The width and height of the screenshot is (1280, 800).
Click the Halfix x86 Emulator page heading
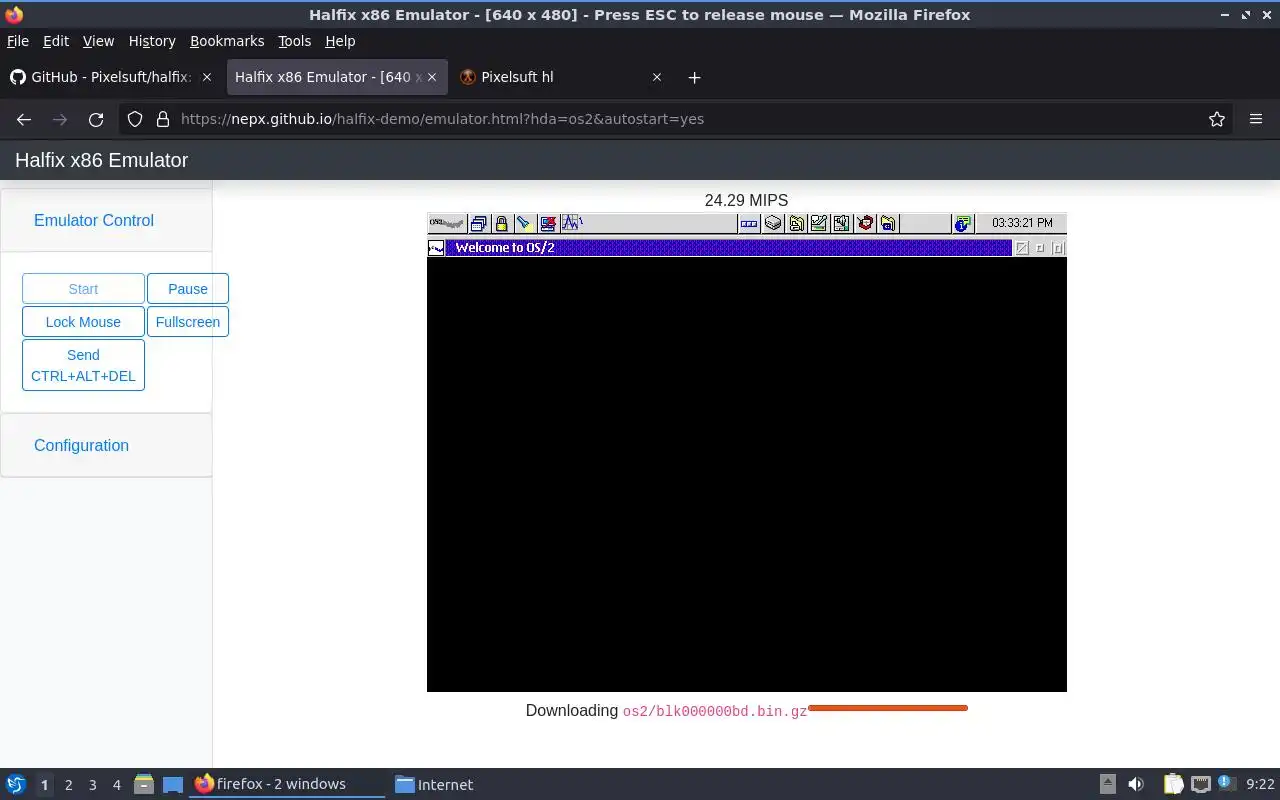(101, 160)
